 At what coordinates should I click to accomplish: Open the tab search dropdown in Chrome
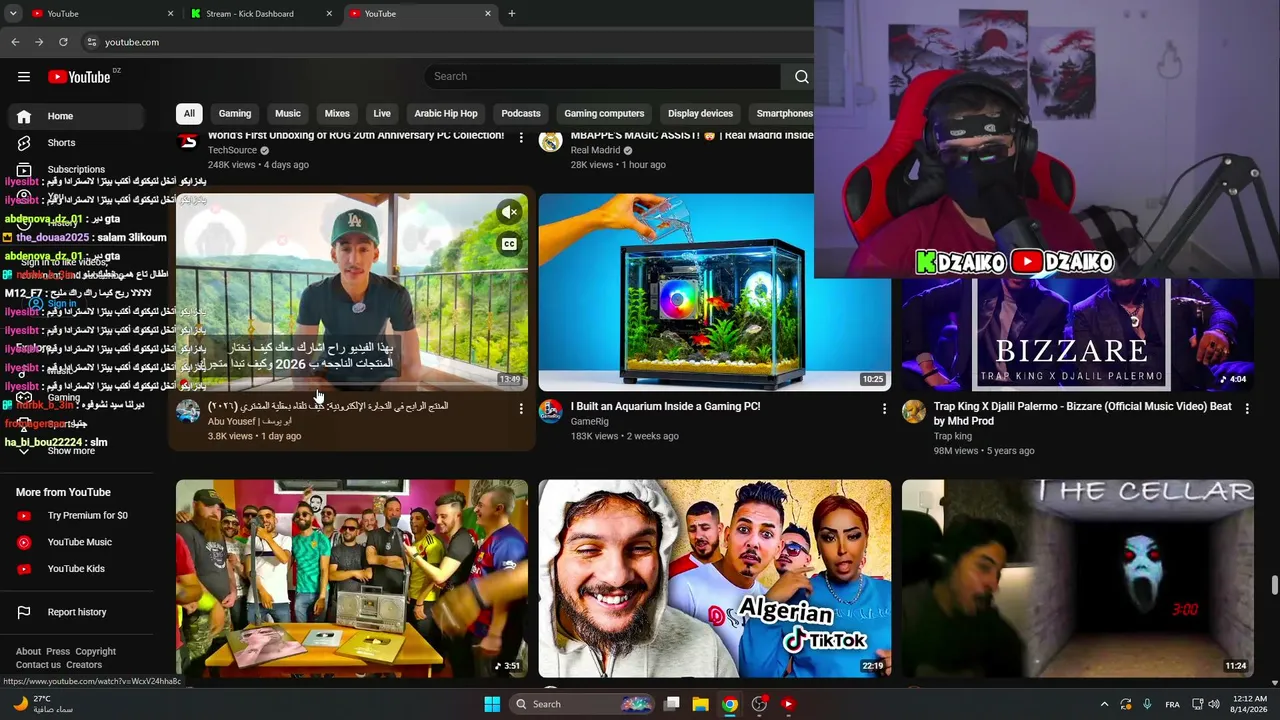[13, 14]
